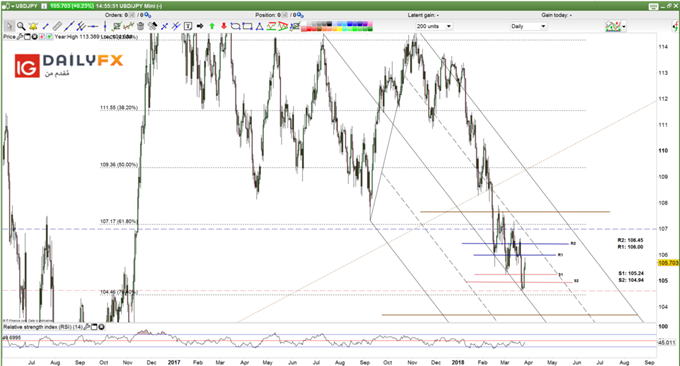Screen dimensions: 680x366
Task: Toggle the red marker button beside Price
Action: pyautogui.click(x=42, y=37)
